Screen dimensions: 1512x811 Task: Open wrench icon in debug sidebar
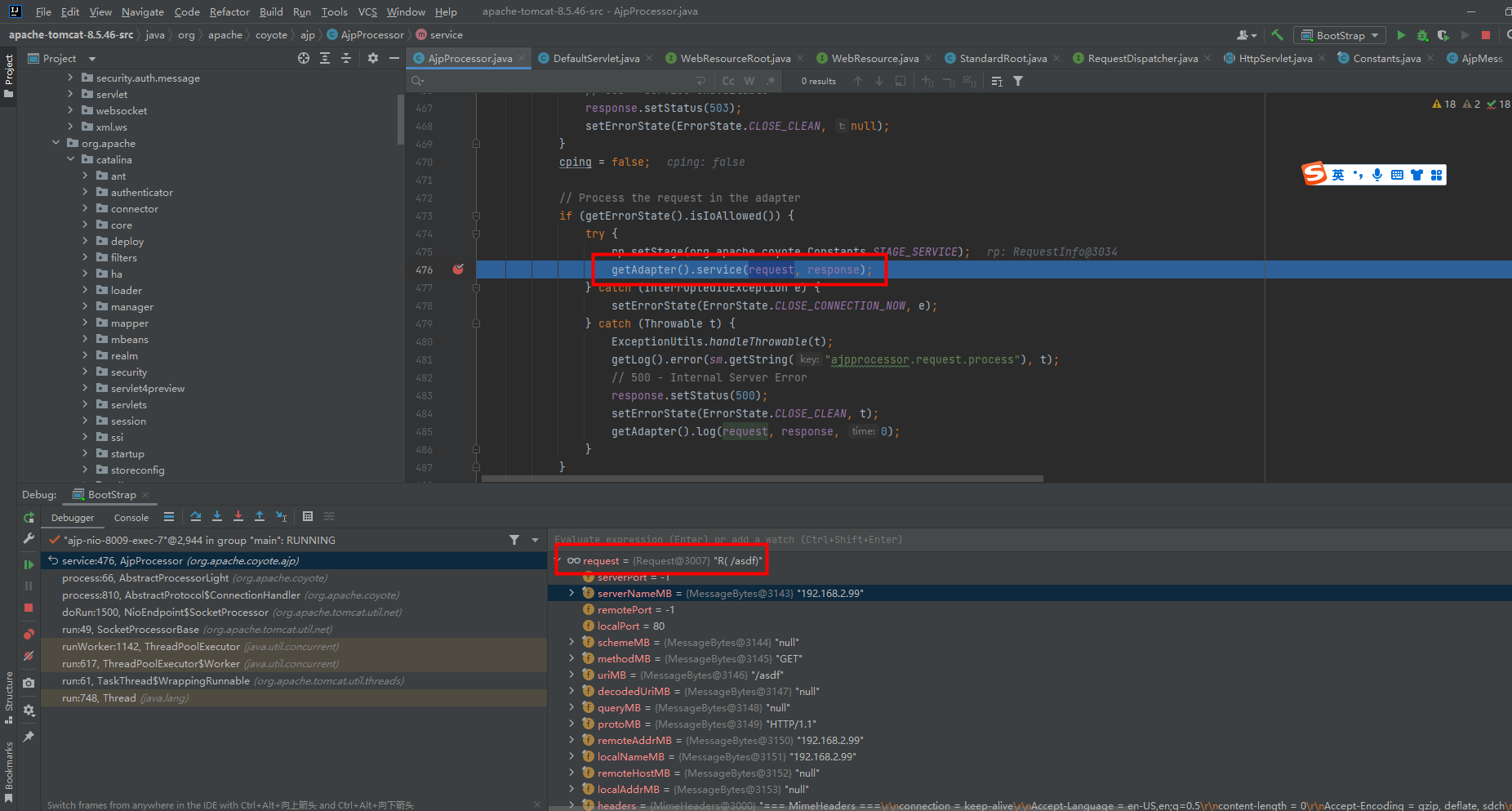coord(29,538)
